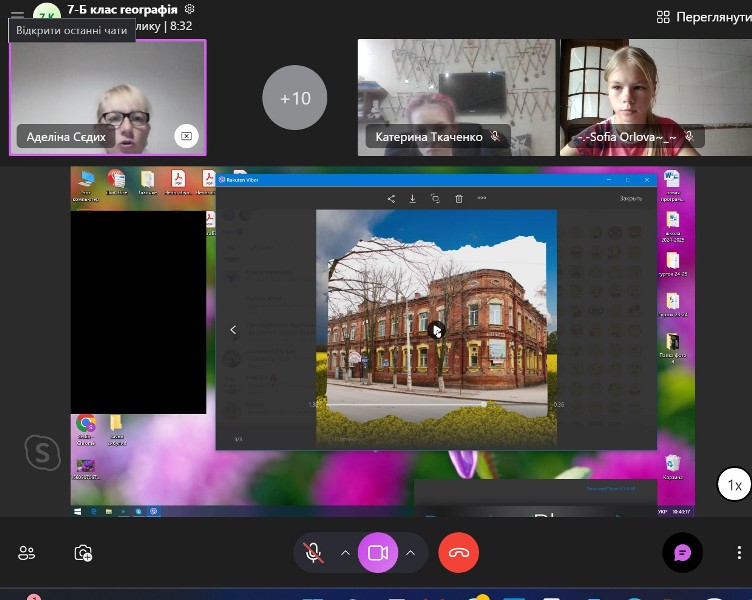Expand microphone options chevron
Screen dimensions: 752x600
click(x=345, y=553)
